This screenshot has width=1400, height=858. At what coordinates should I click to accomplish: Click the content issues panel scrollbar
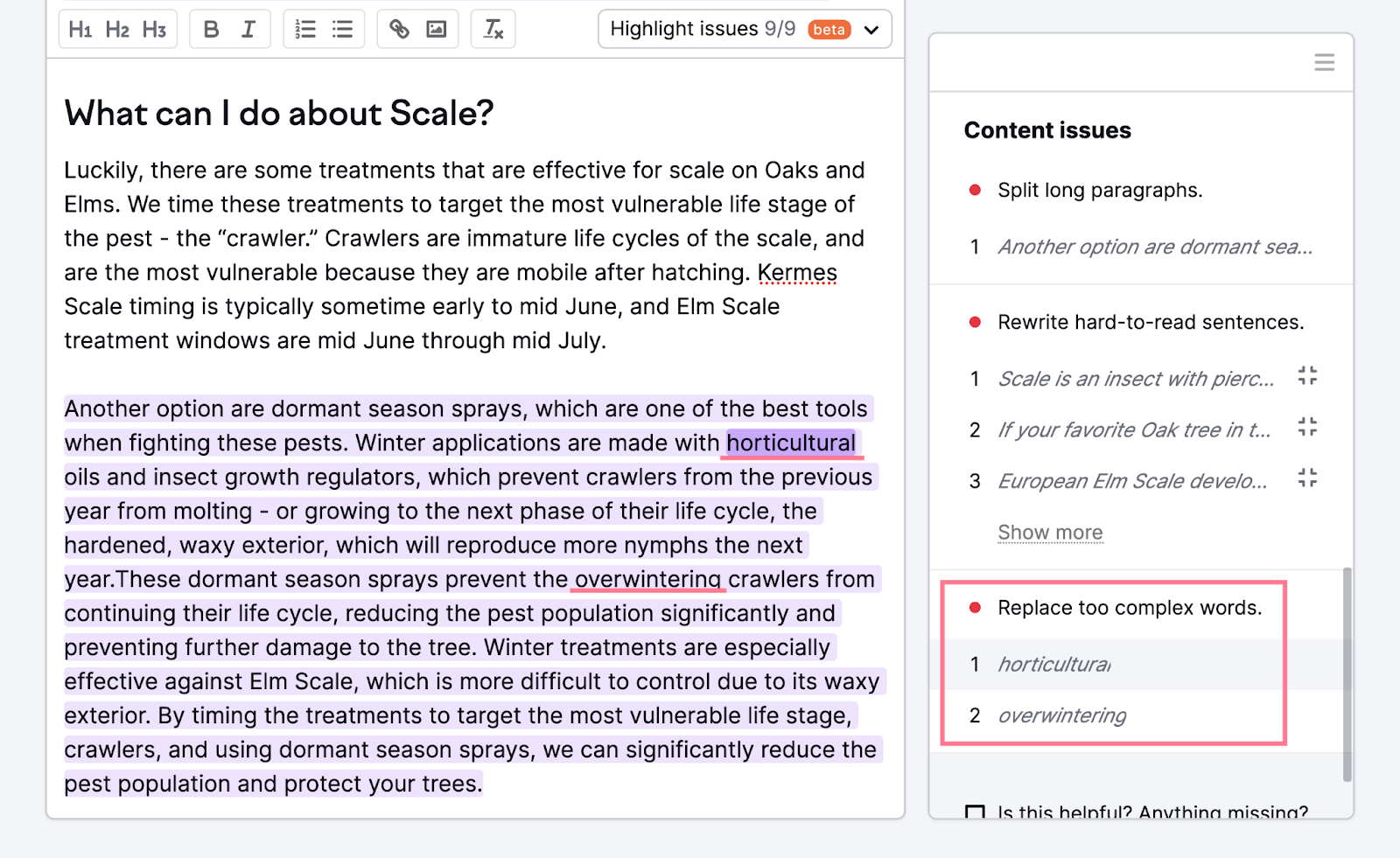pyautogui.click(x=1347, y=674)
